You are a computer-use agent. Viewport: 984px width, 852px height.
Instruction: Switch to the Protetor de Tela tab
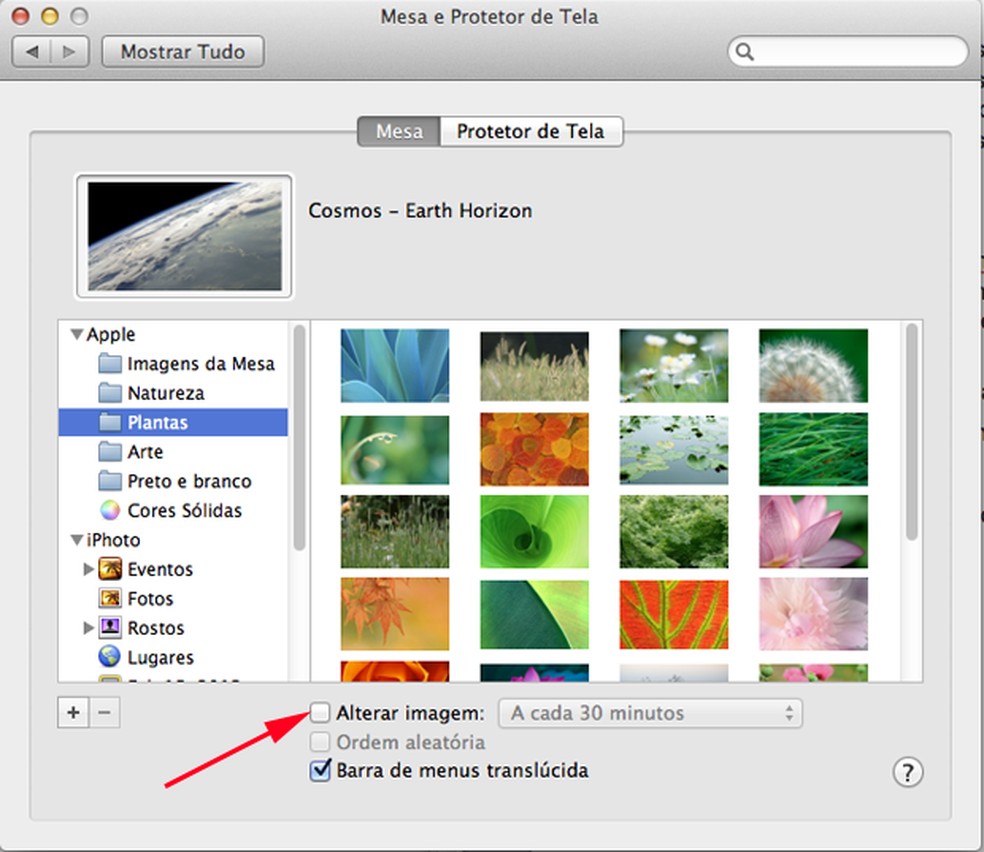[x=531, y=131]
